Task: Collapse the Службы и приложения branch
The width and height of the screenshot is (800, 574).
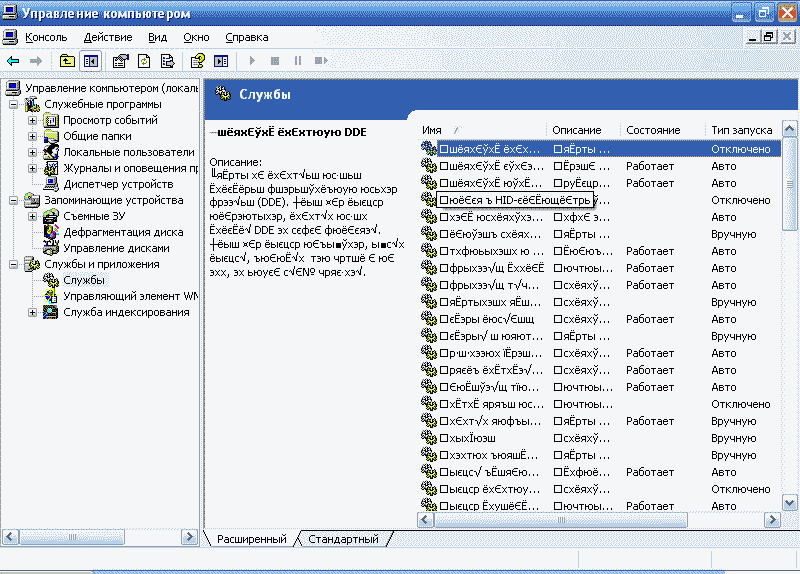Action: point(14,264)
